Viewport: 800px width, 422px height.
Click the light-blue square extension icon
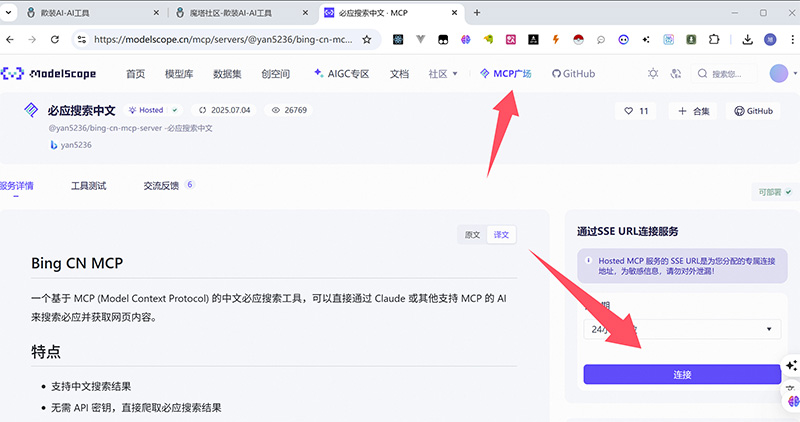click(x=668, y=39)
